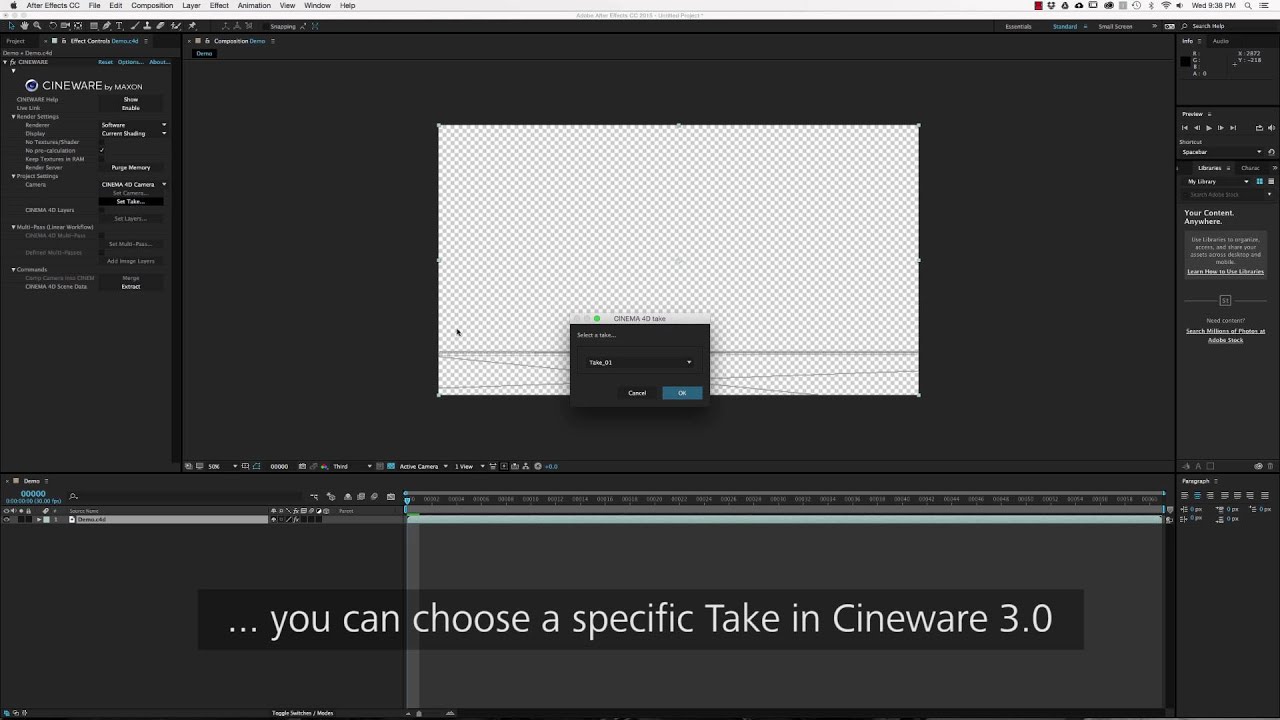Uncheck No pre-calculation option
Viewport: 1280px width, 720px height.
[x=102, y=150]
